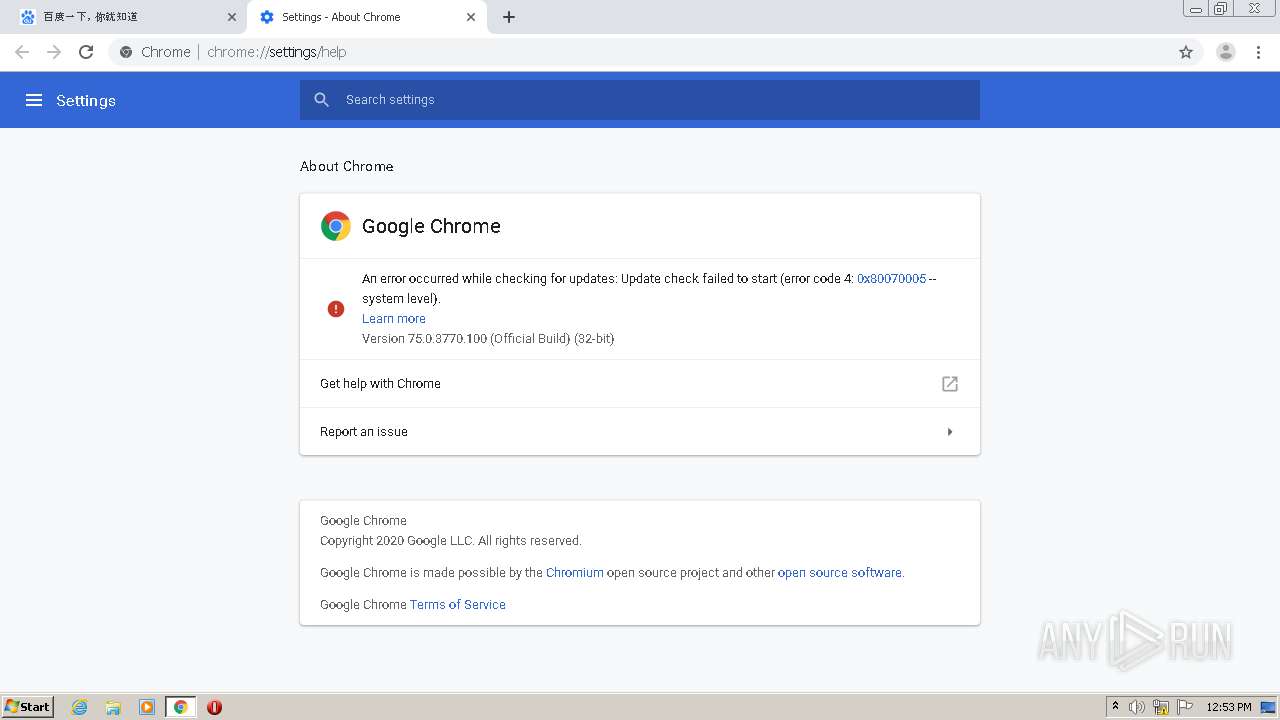
Task: Click the About Chrome heading
Action: click(347, 166)
